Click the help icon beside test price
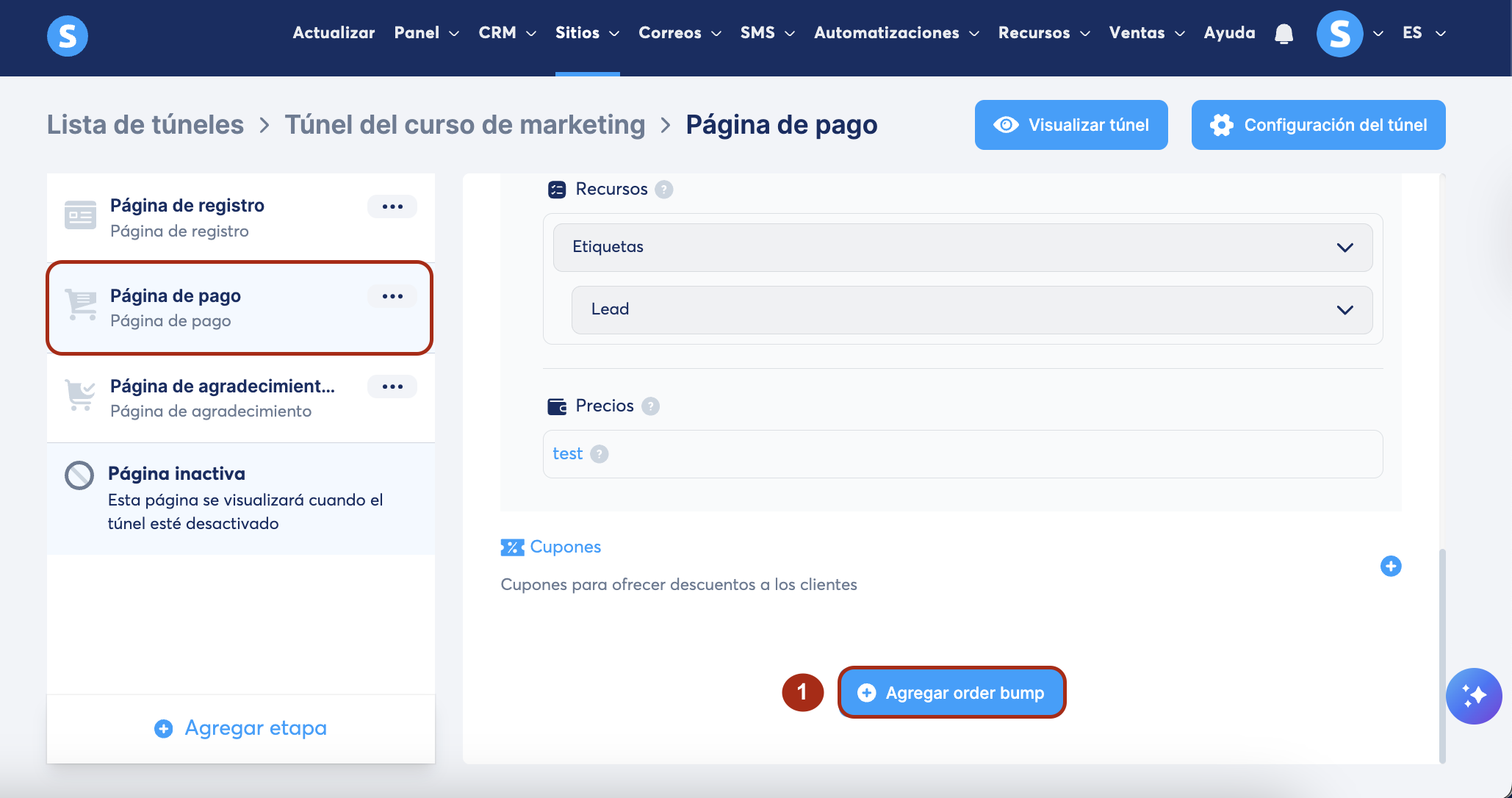 600,454
